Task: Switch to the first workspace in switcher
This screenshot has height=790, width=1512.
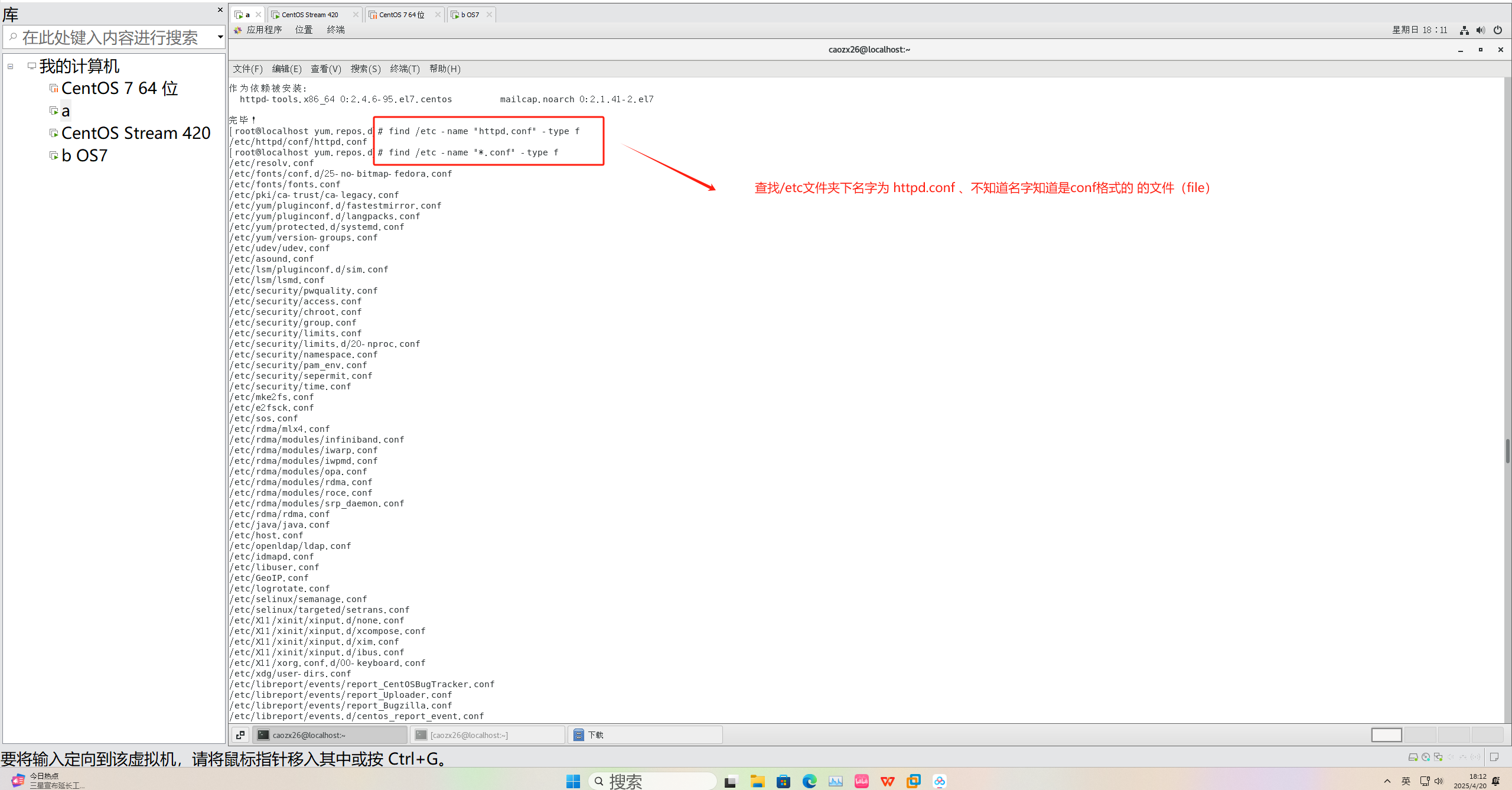Action: pyautogui.click(x=1386, y=735)
